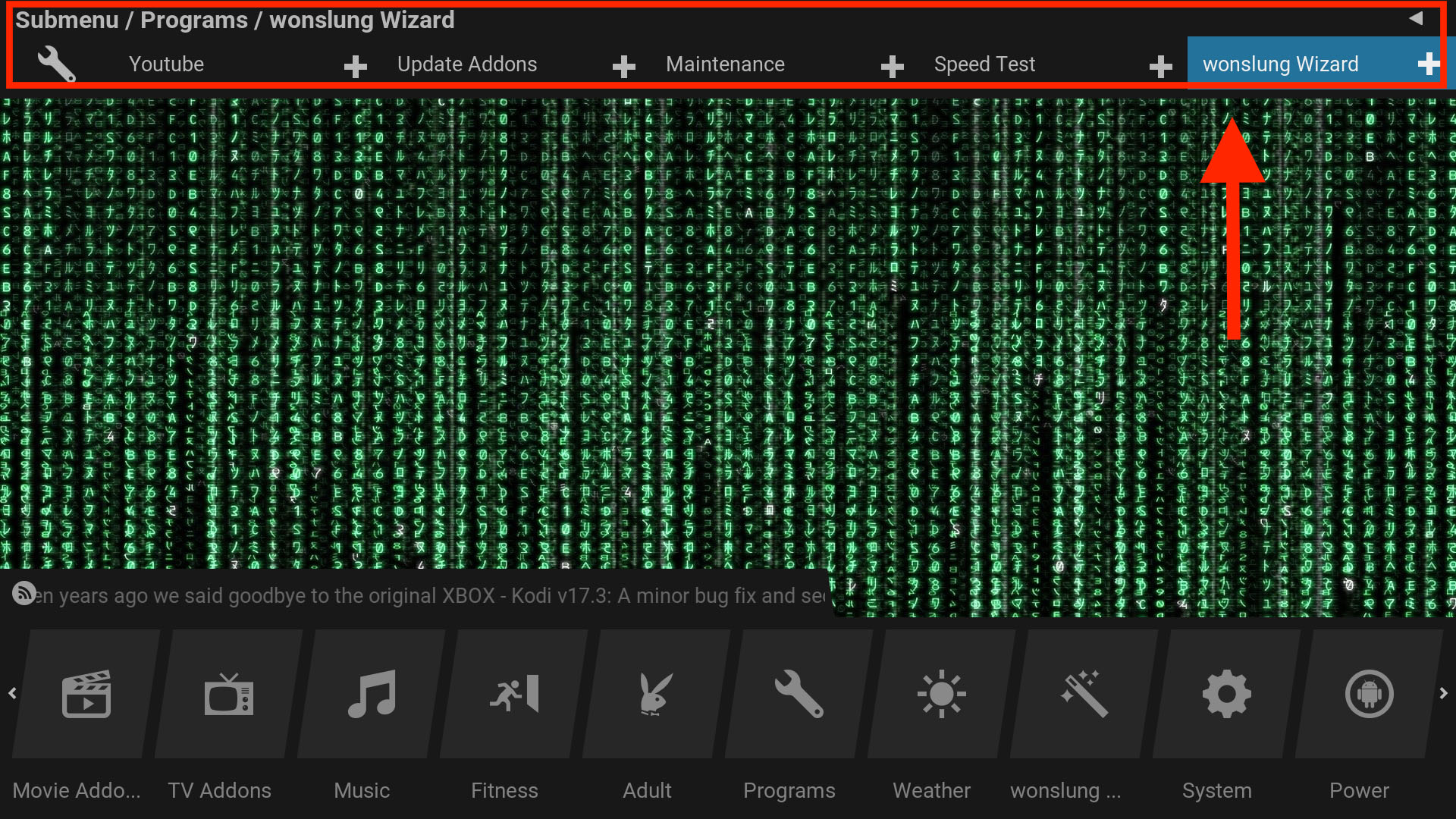
Task: Open the System gear tile
Action: tap(1227, 694)
